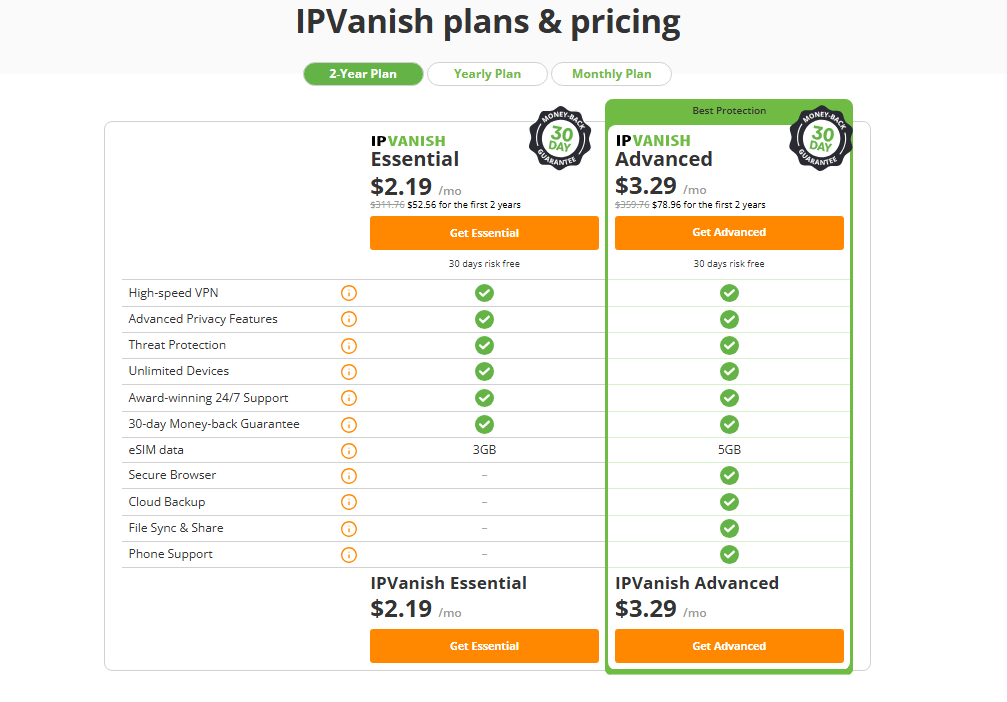Show Phone Support info icon details
The height and width of the screenshot is (702, 1007).
349,555
